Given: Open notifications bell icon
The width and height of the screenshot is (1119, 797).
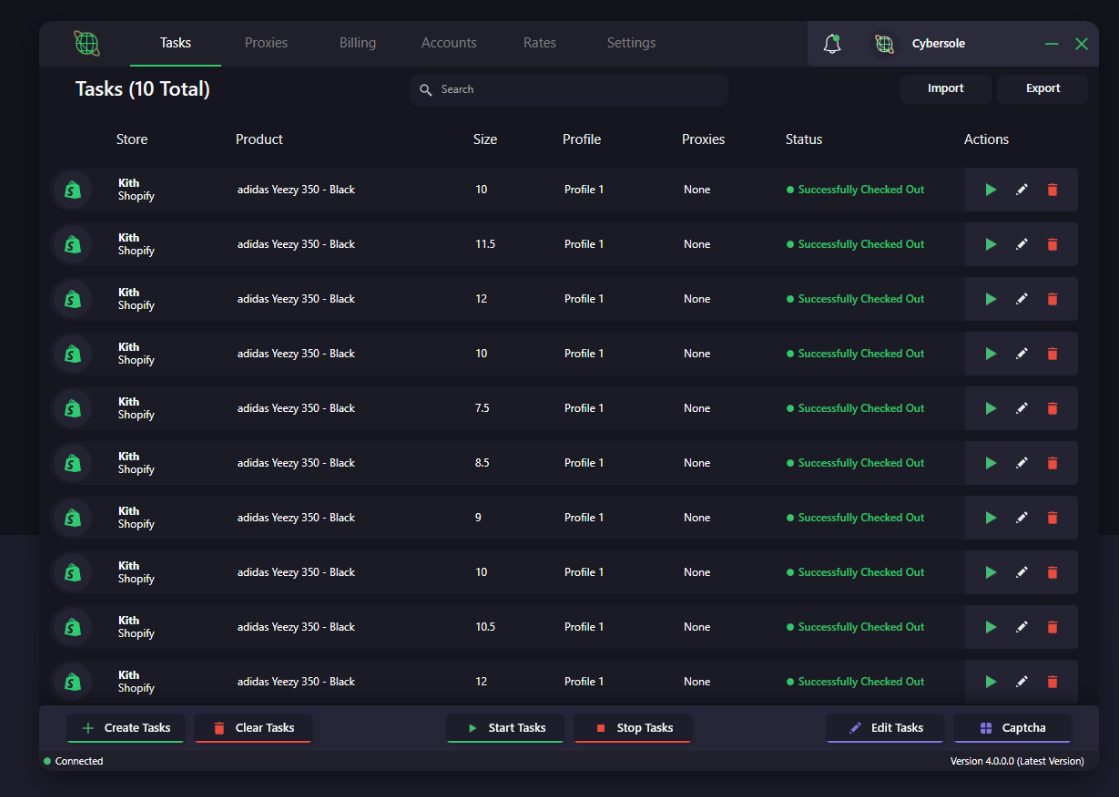Looking at the screenshot, I should [832, 44].
